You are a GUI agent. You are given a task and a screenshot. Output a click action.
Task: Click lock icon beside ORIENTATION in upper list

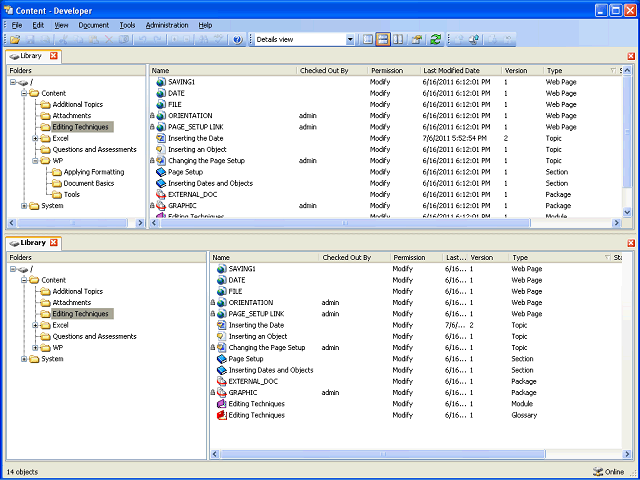click(x=152, y=116)
